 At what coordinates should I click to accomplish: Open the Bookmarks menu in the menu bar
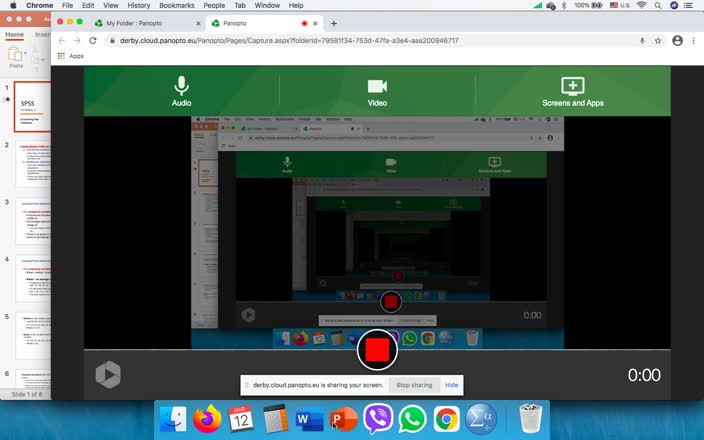(177, 6)
